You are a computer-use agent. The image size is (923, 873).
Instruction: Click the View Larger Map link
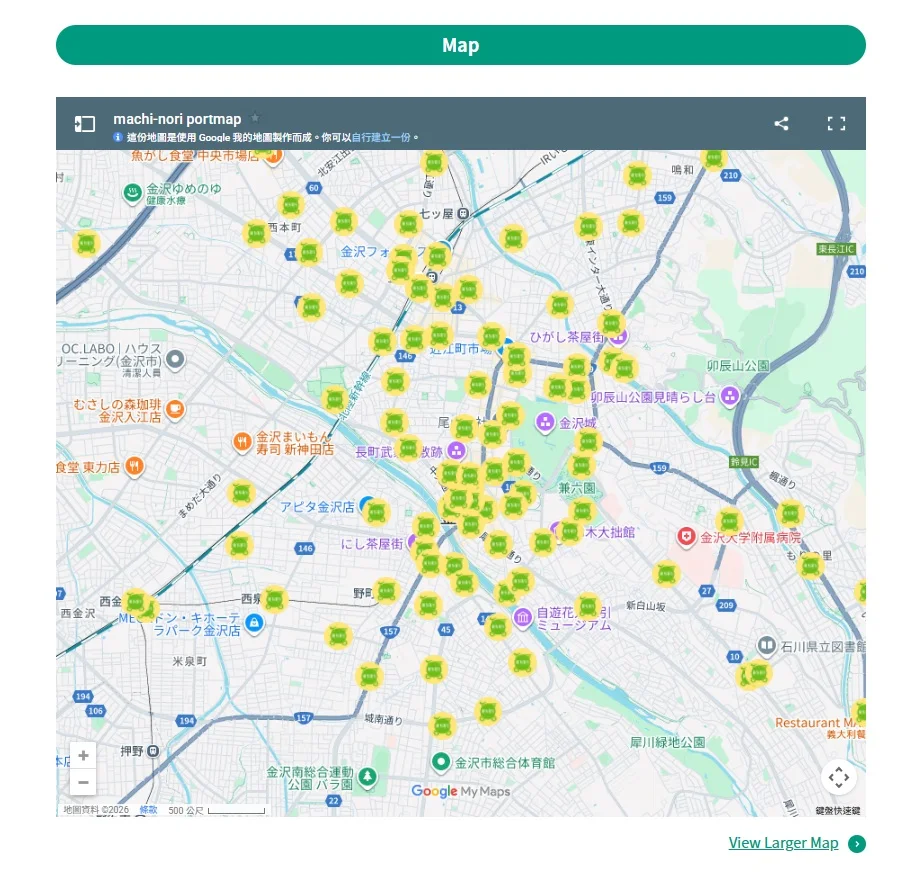coord(783,843)
